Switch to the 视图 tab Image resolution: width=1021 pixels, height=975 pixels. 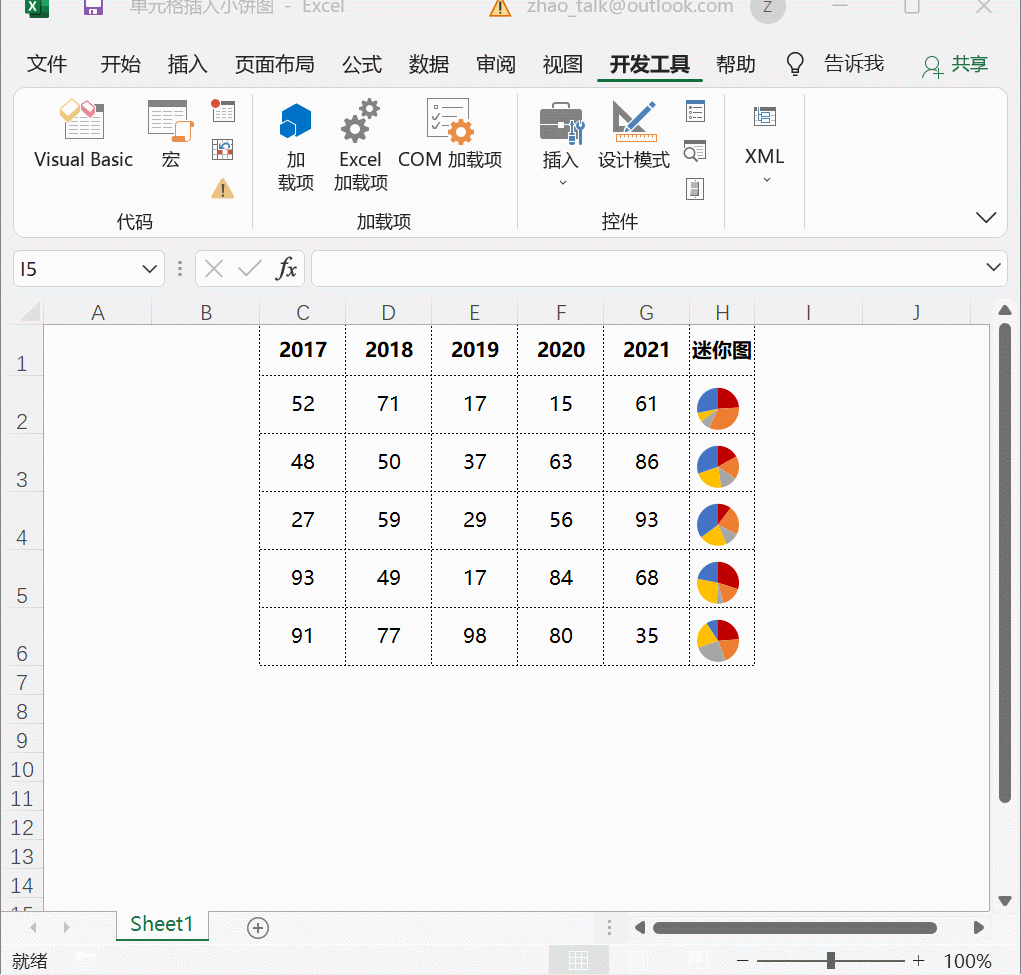[x=563, y=64]
